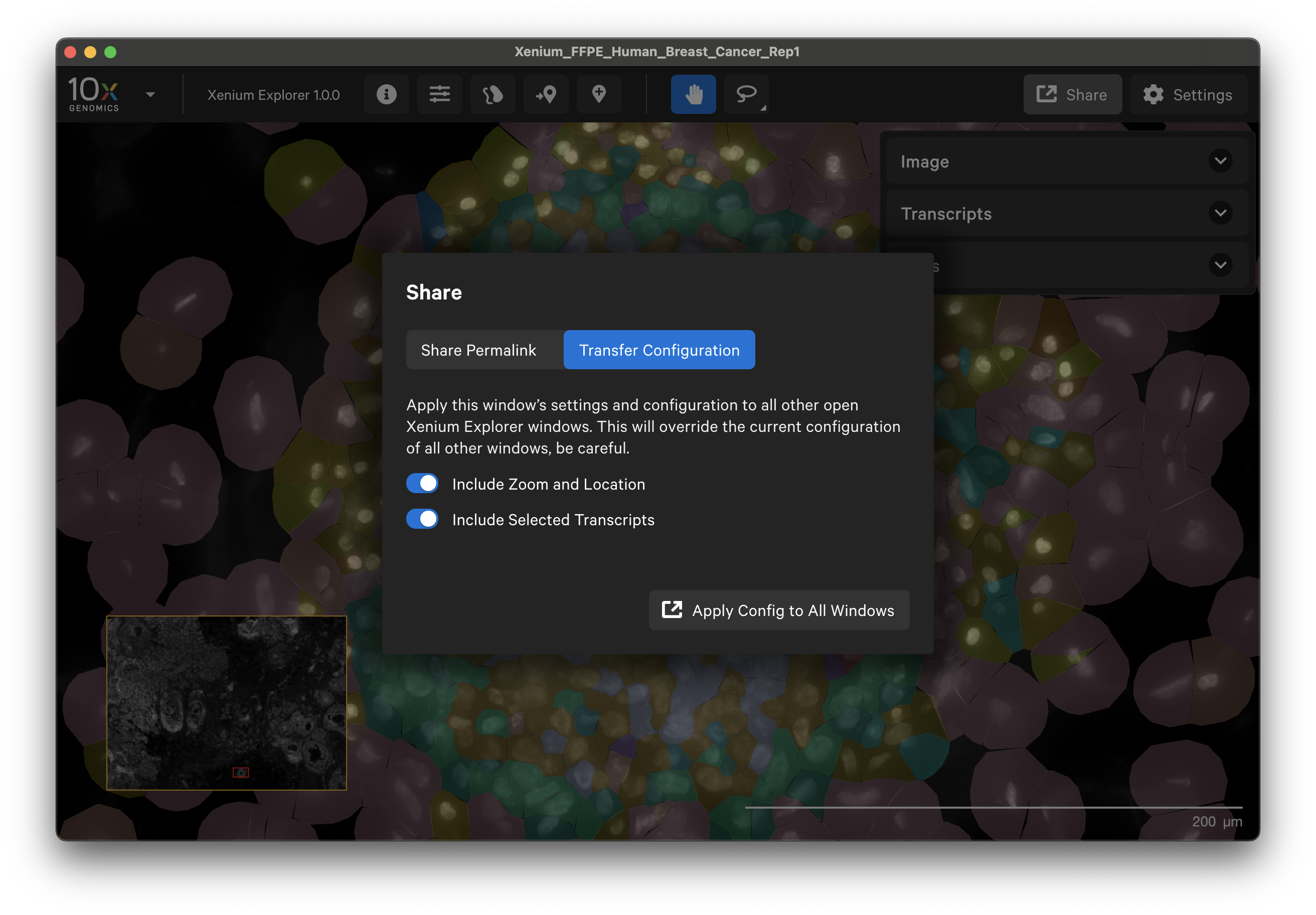Screen dimensions: 1316x915
Task: Select the lasso selection tool
Action: (x=746, y=95)
